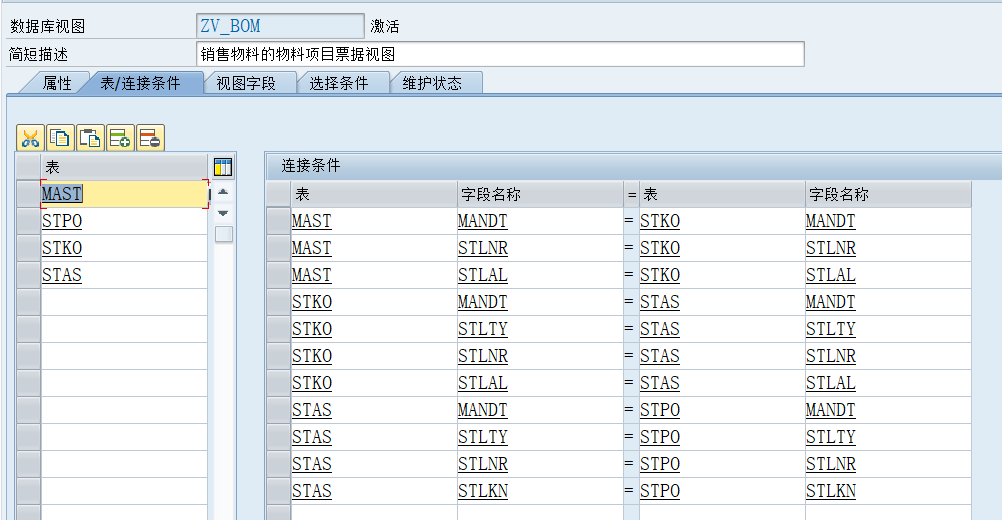The width and height of the screenshot is (1002, 520).
Task: Click row selector beside STAS in table list
Action: (28, 275)
